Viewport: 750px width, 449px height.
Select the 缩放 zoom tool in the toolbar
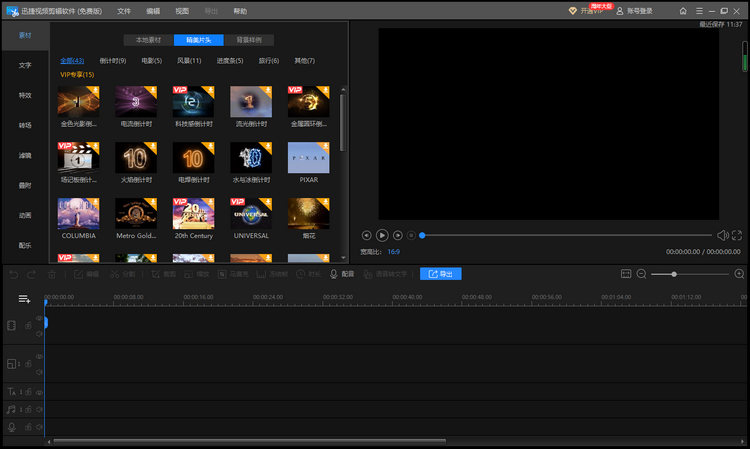197,274
